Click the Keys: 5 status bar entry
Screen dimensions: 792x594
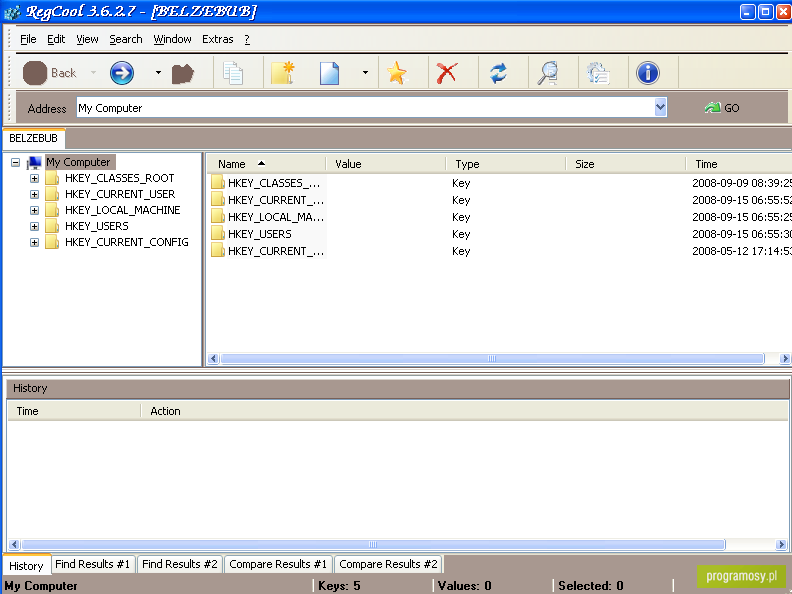(339, 586)
